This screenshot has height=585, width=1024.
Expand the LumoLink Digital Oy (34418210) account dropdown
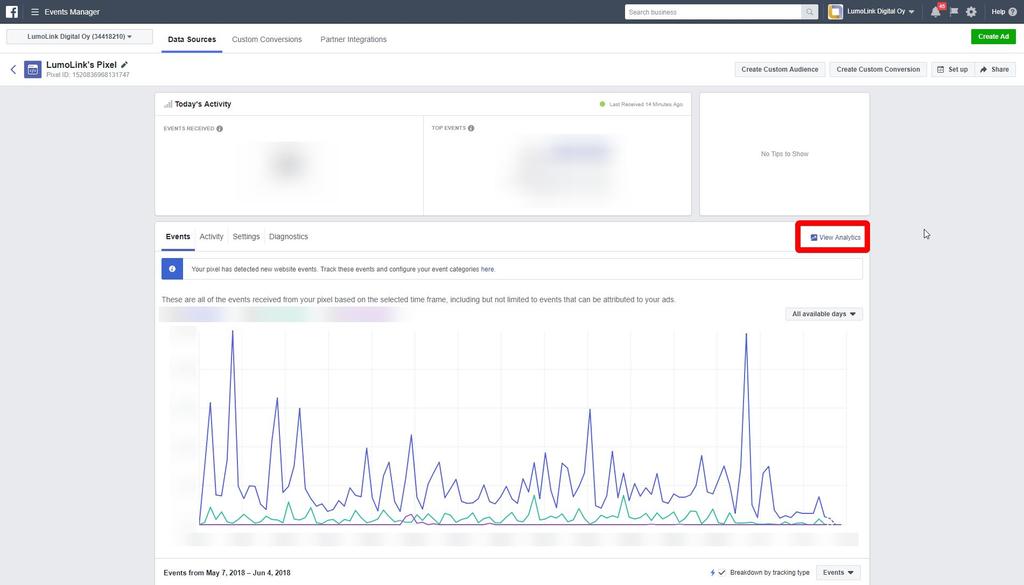[x=80, y=37]
